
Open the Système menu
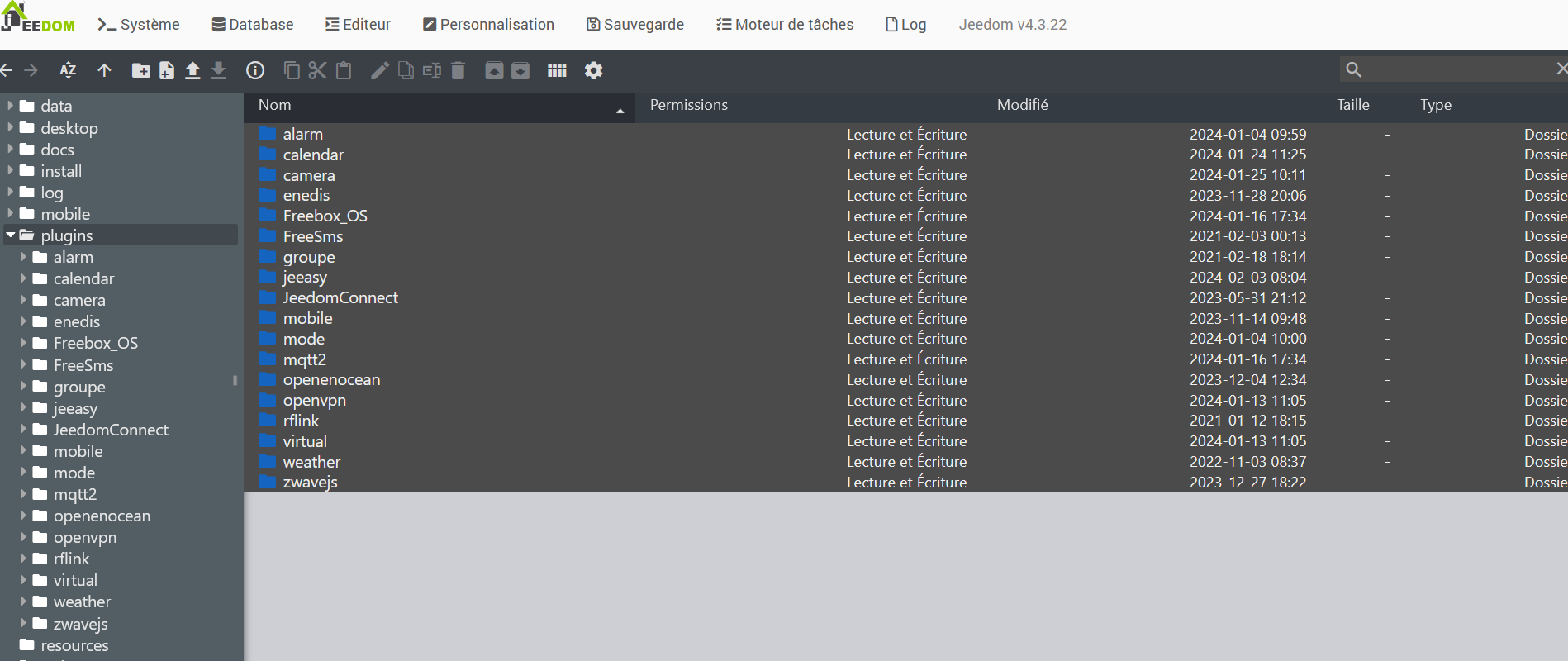139,25
